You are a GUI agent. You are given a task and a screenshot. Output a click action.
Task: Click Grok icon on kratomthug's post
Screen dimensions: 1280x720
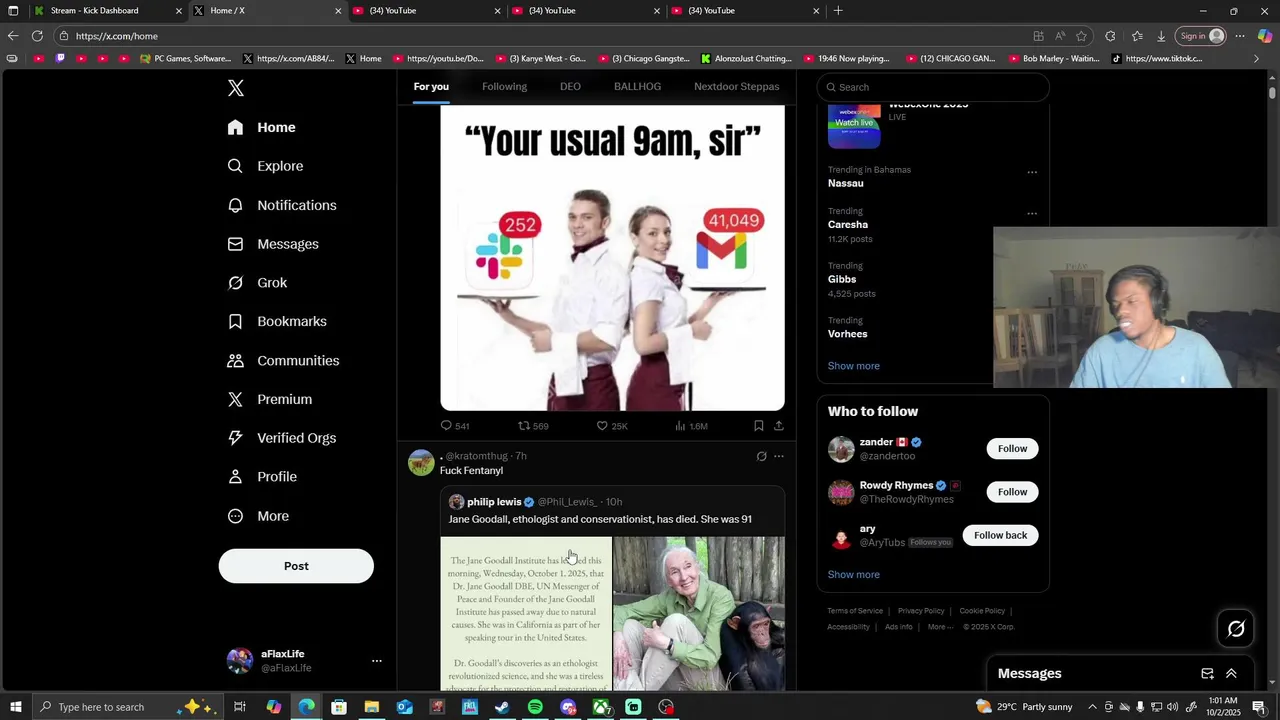coord(761,456)
